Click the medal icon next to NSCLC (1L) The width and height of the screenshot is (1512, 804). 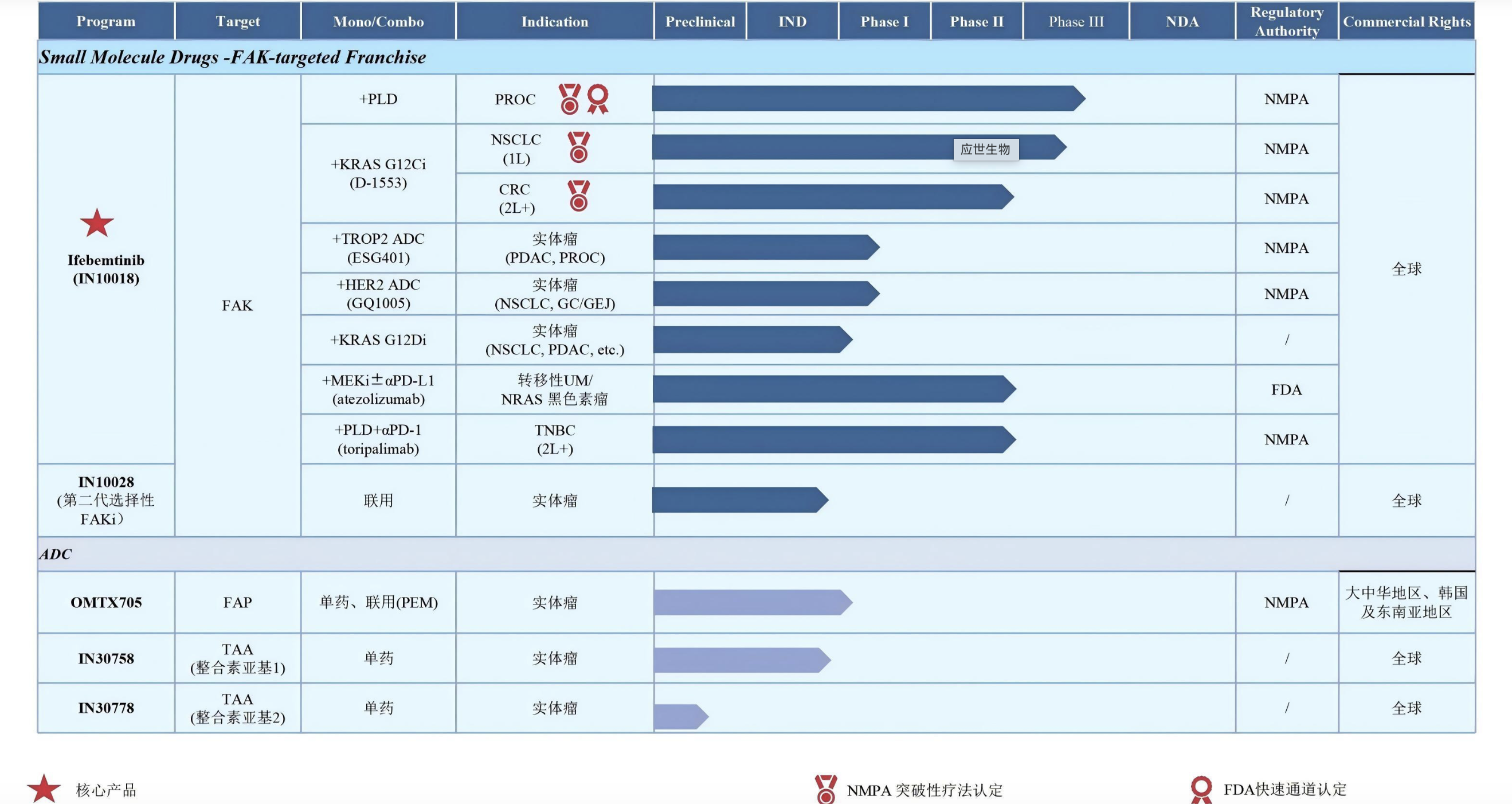578,147
